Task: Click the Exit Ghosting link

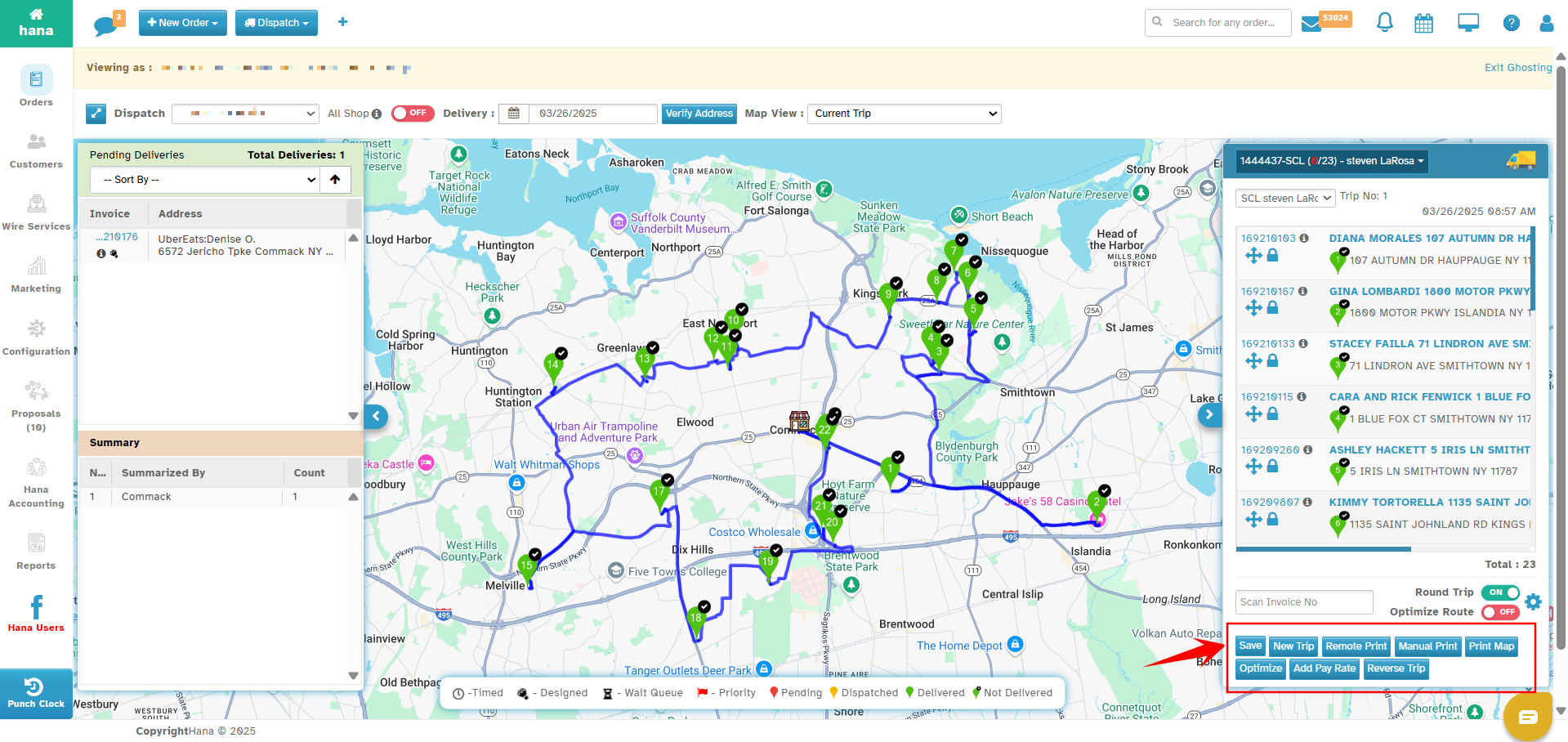Action: pos(1517,68)
